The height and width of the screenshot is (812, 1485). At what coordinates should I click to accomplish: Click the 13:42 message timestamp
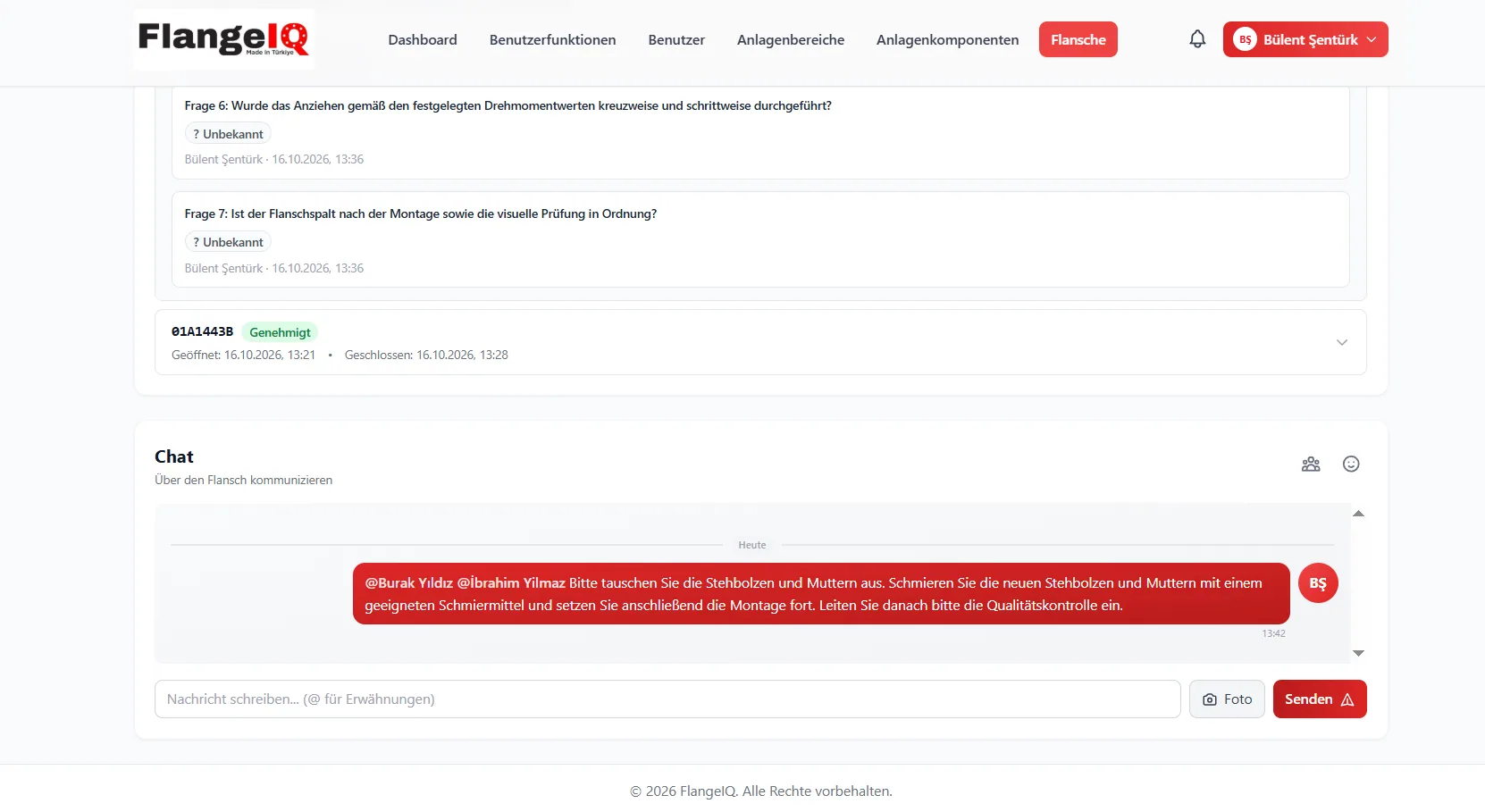1273,633
